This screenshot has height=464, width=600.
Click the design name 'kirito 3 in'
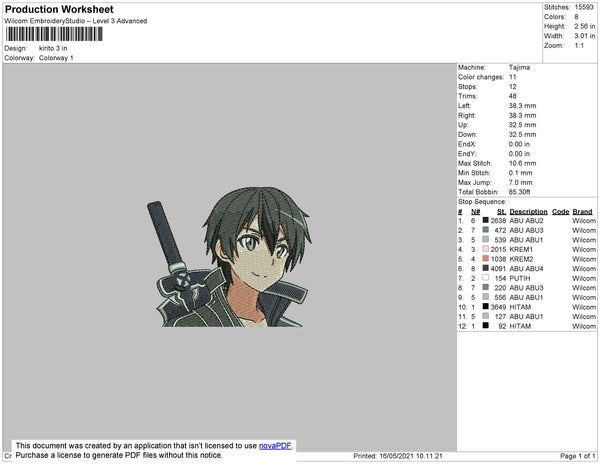coord(53,48)
